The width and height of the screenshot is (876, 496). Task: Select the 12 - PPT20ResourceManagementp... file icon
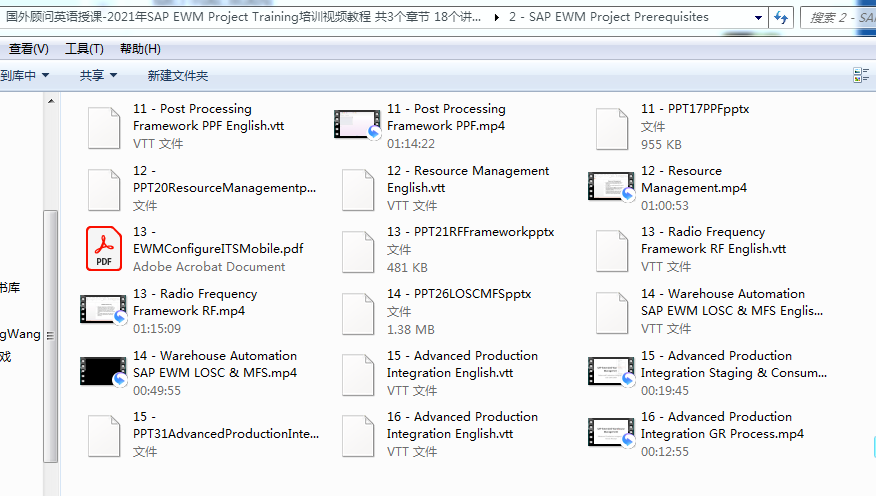tap(104, 190)
